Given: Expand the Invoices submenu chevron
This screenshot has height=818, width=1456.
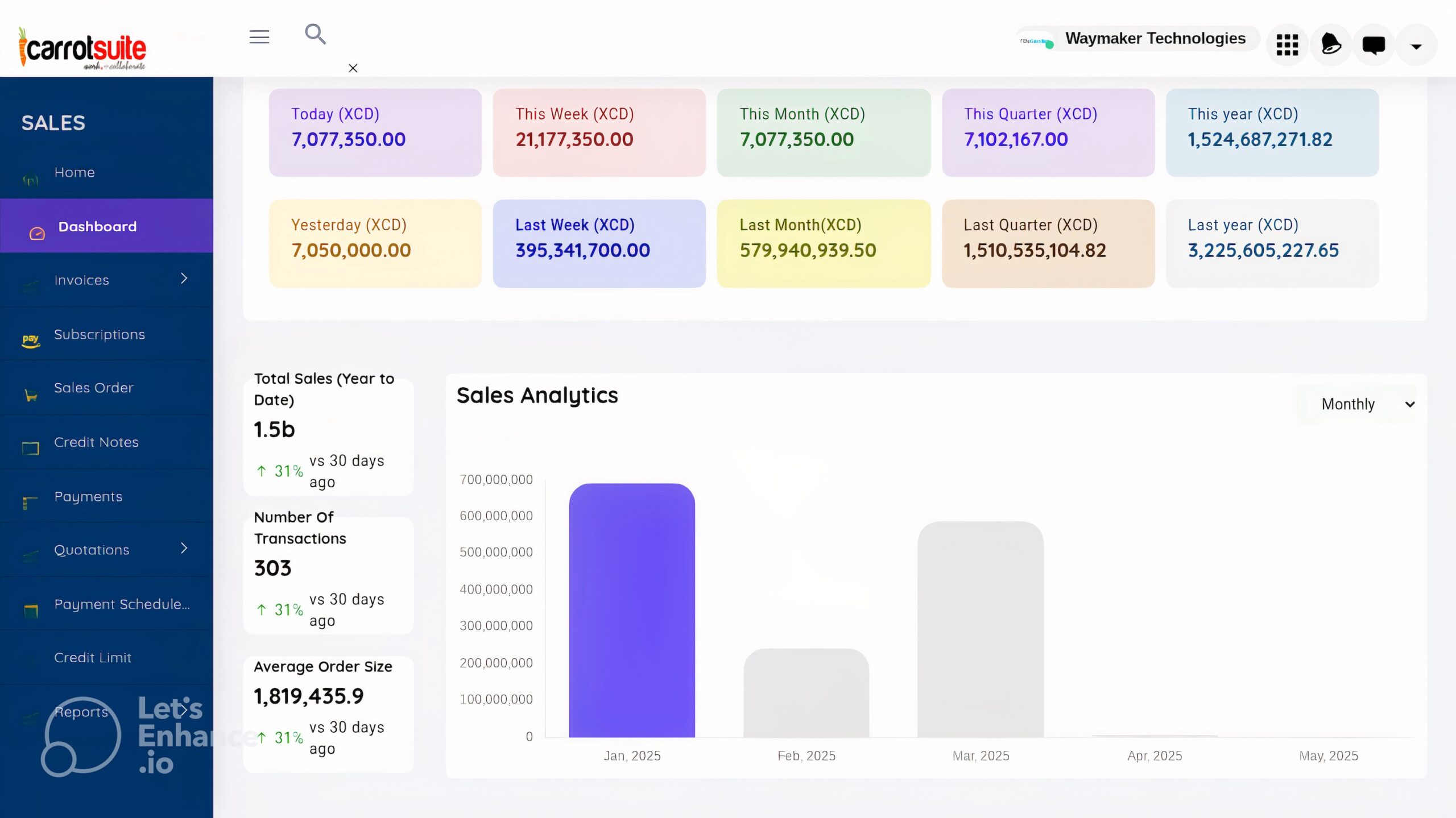Looking at the screenshot, I should [184, 278].
